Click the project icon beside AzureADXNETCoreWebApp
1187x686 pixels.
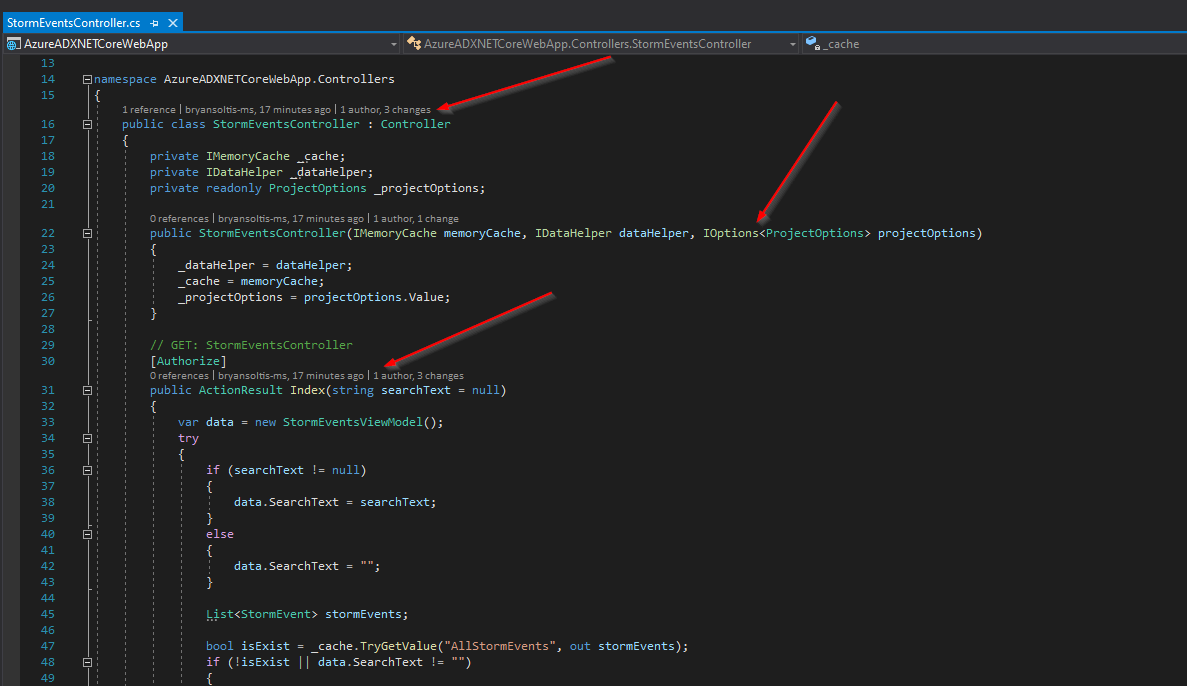(13, 43)
